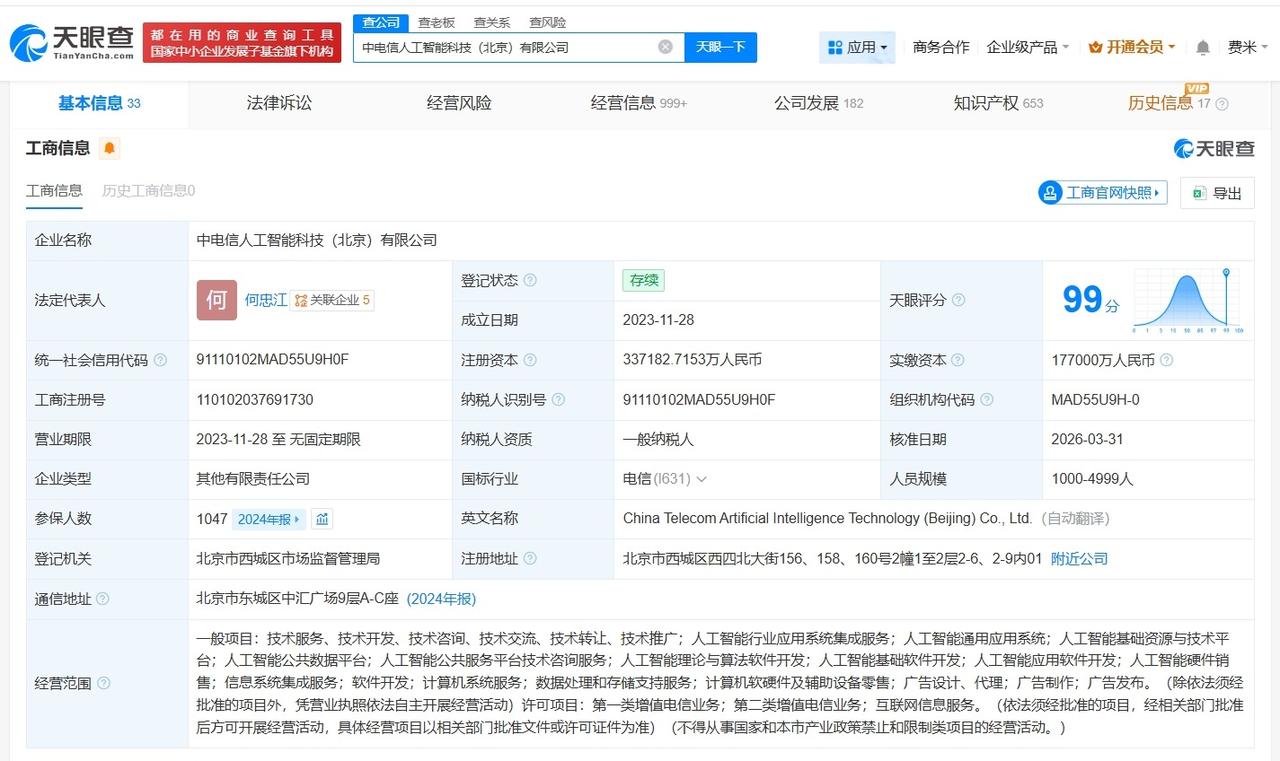This screenshot has height=761, width=1280.
Task: Click the 工商官网快照 button
Action: click(1103, 193)
